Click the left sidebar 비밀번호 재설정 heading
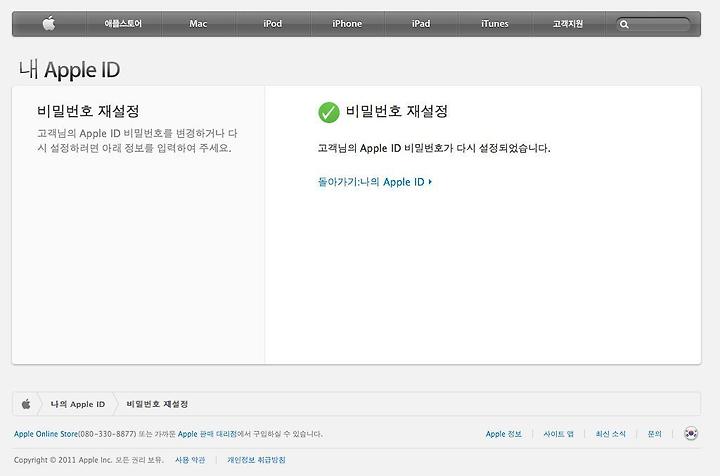This screenshot has height=476, width=720. pyautogui.click(x=88, y=111)
